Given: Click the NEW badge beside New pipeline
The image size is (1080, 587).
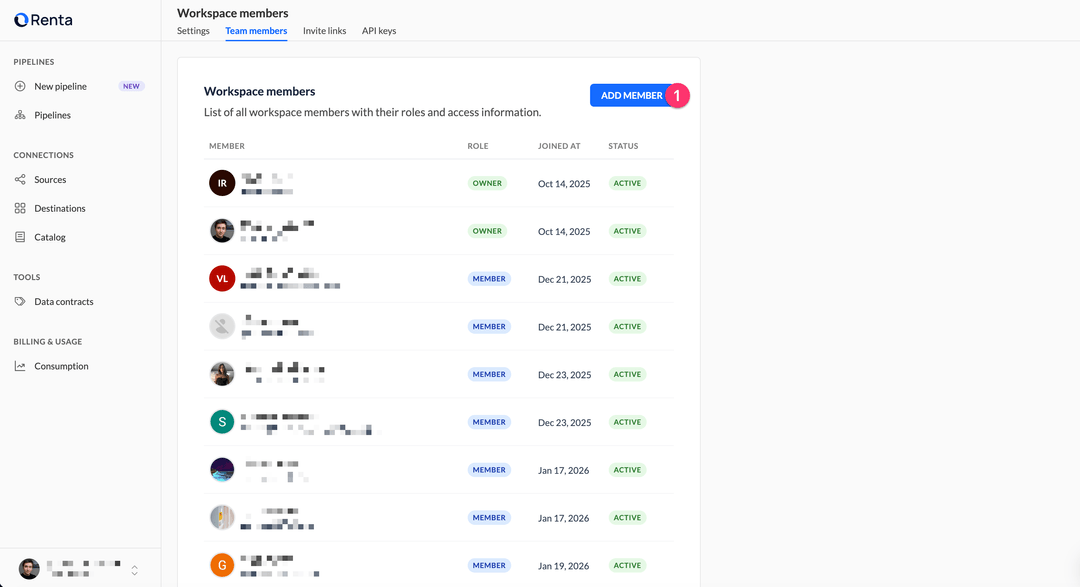Looking at the screenshot, I should 131,86.
